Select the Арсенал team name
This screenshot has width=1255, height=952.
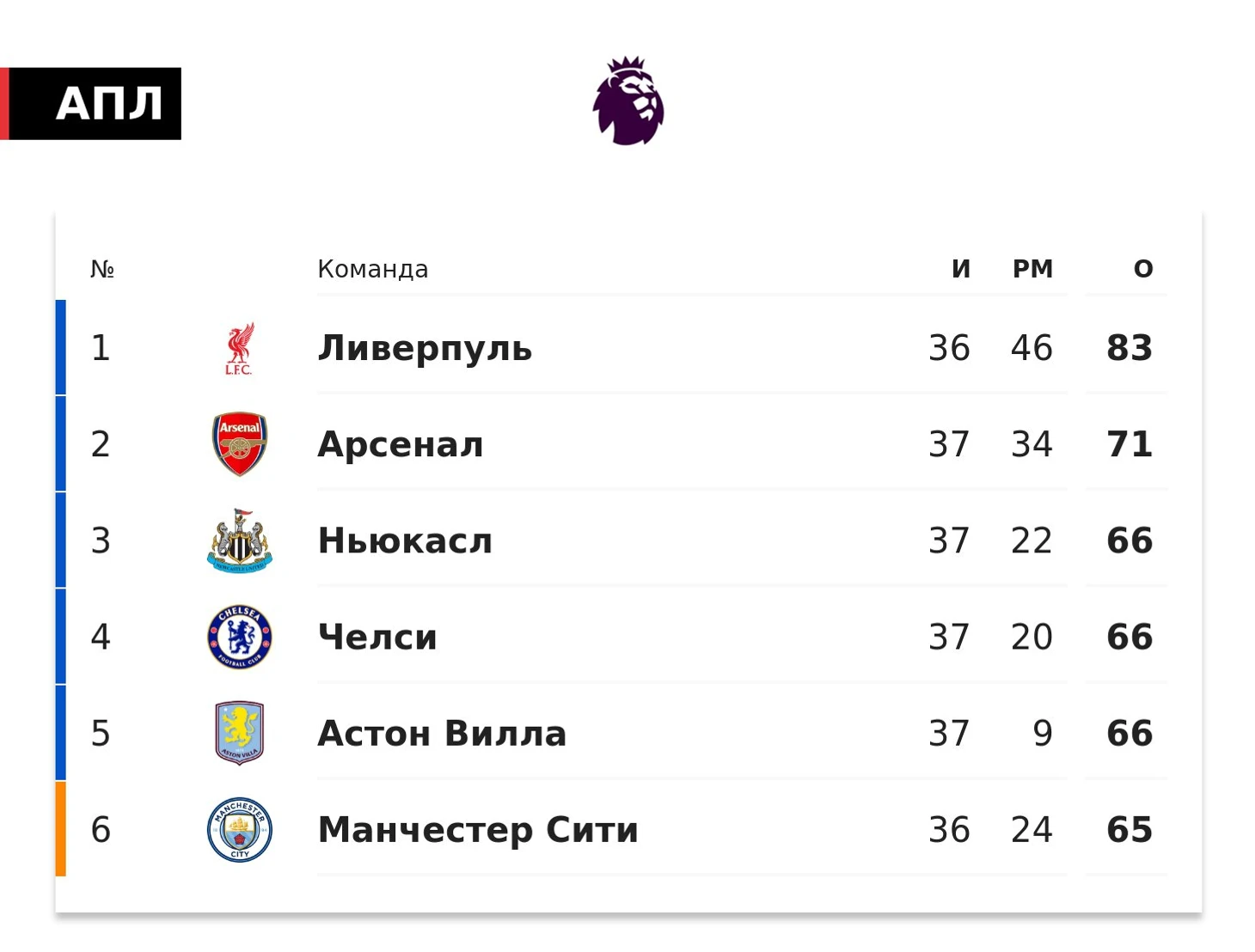[x=401, y=444]
